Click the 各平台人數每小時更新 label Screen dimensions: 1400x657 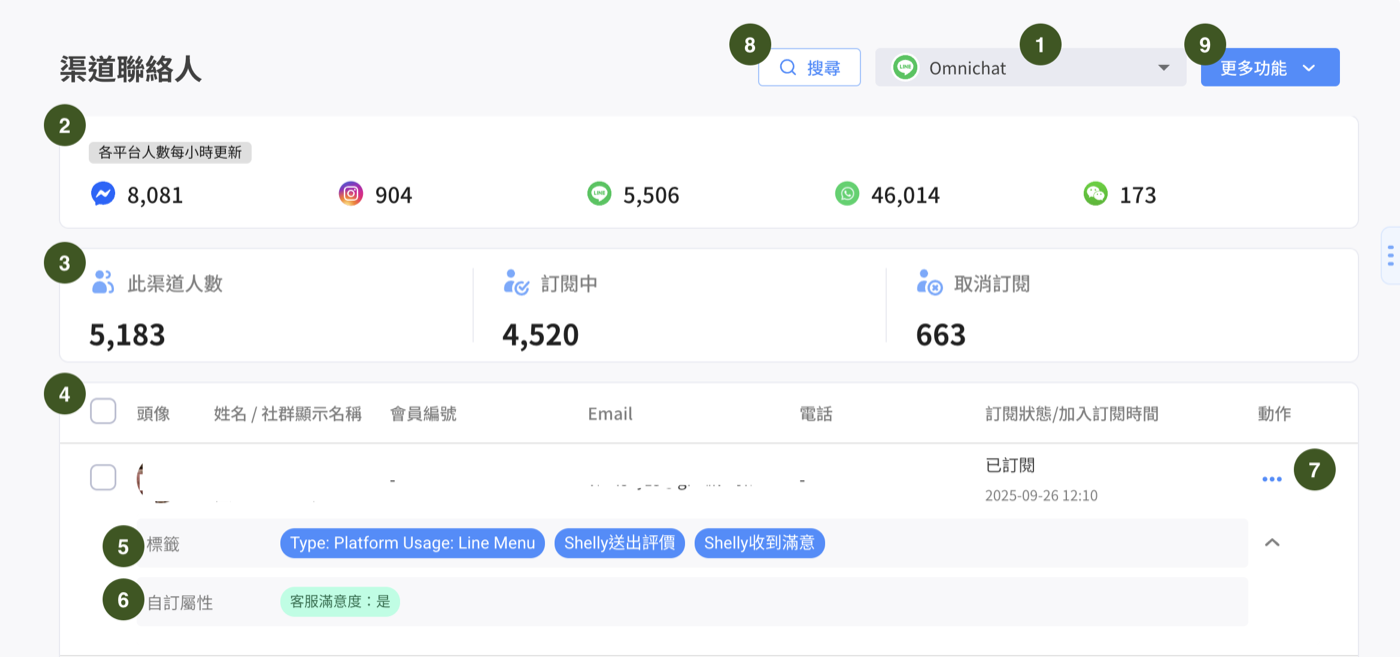[x=170, y=153]
